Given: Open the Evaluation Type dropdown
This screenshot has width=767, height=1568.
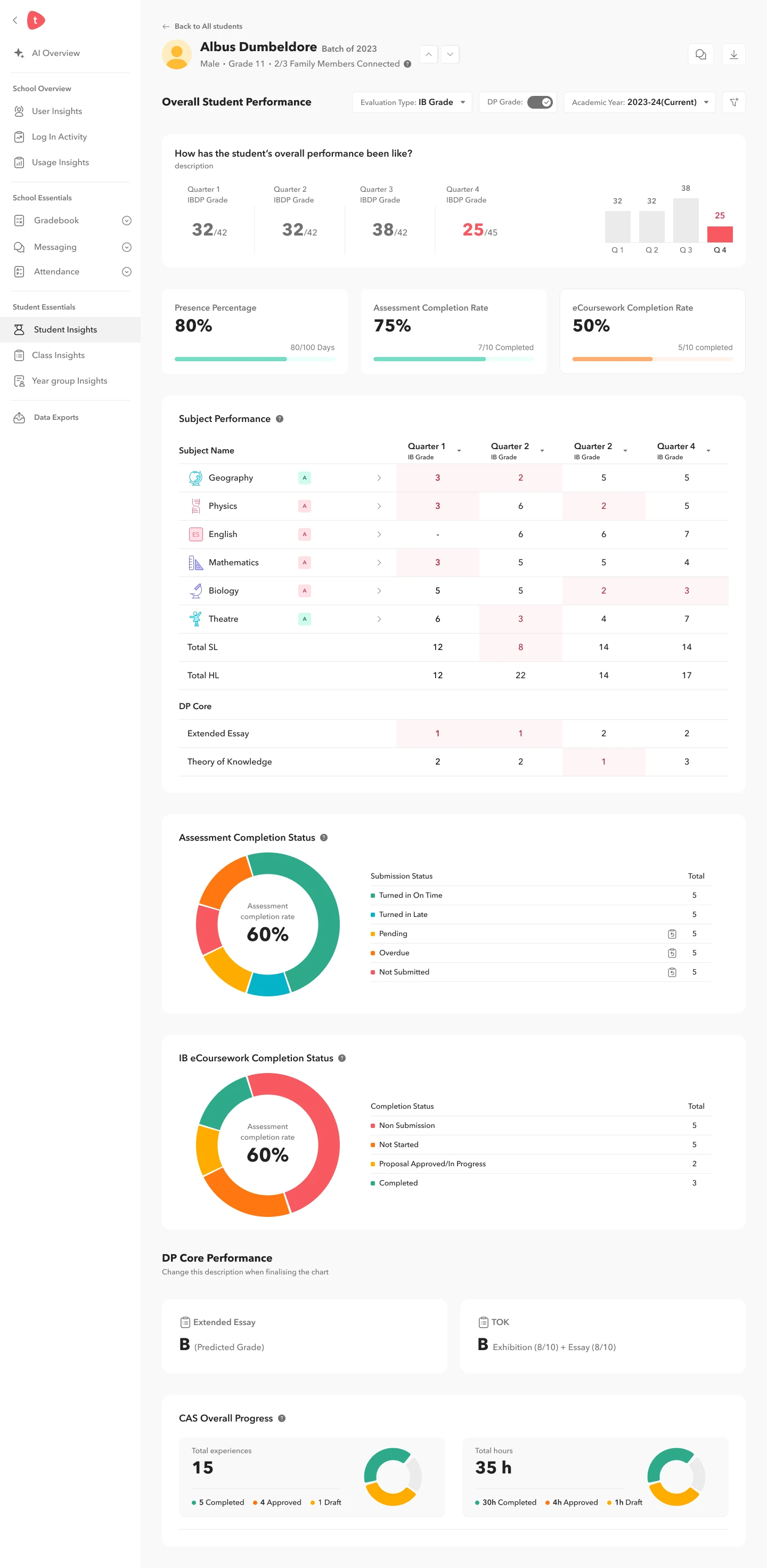Looking at the screenshot, I should pos(413,102).
